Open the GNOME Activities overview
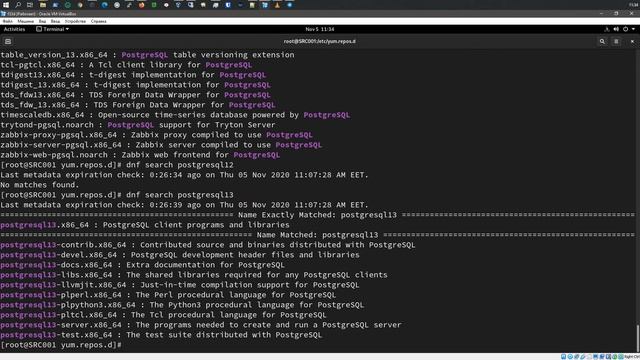Viewport: 640px width, 360px height. click(14, 29)
